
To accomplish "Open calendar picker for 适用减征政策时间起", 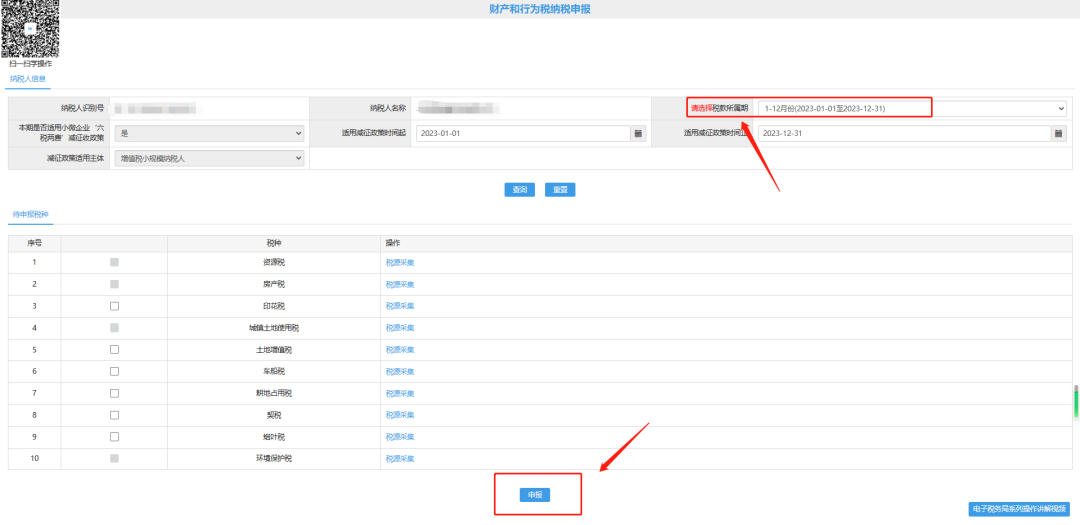I will click(x=638, y=133).
